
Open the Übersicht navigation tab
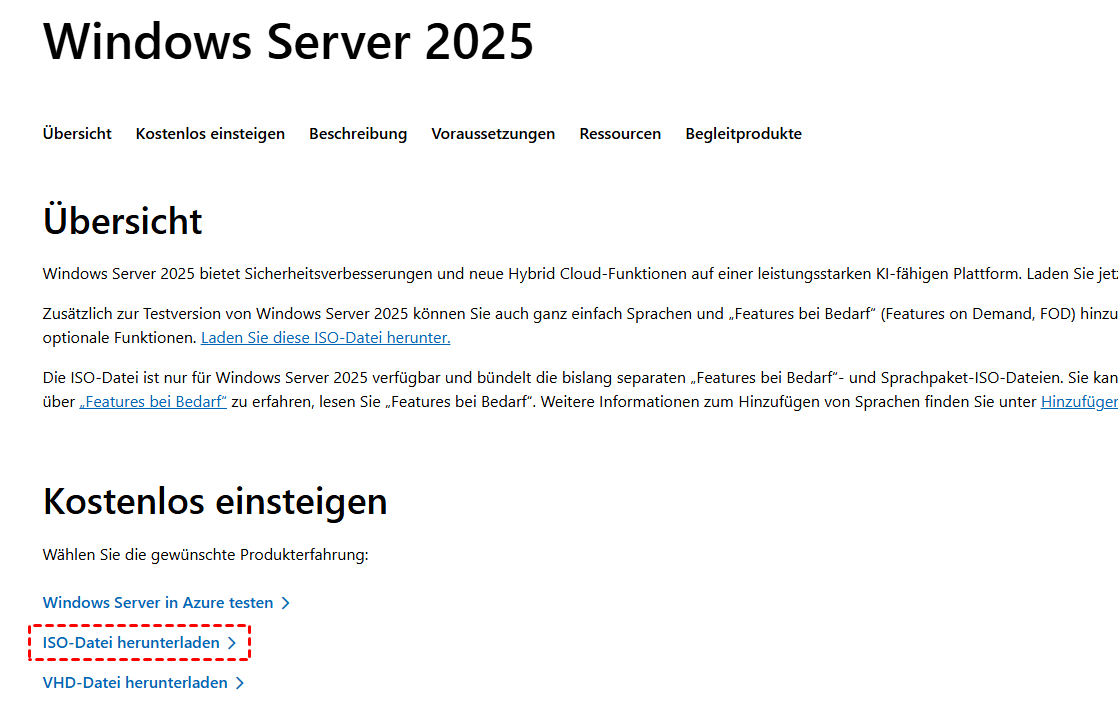[x=77, y=134]
